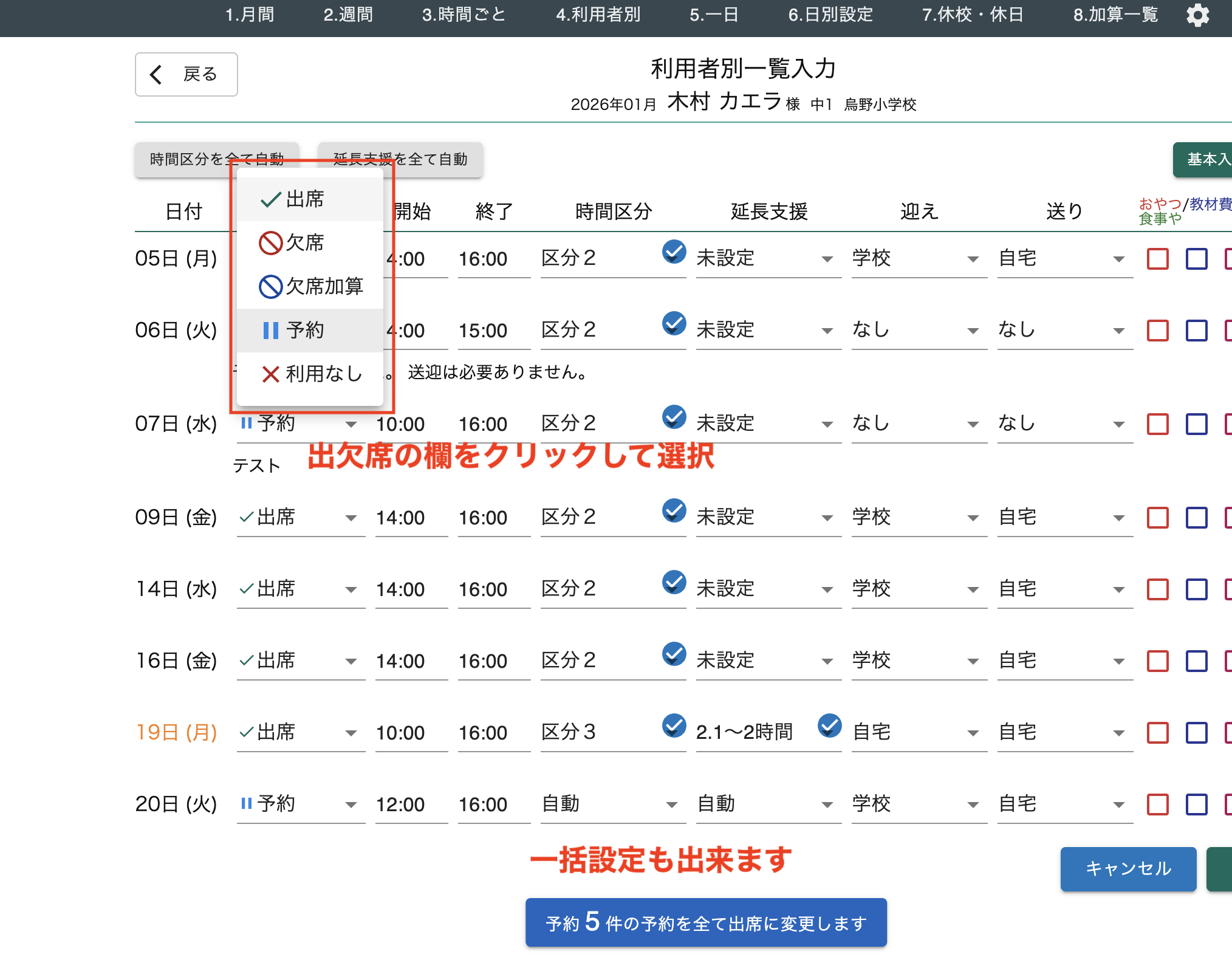Select 欠席加算 with blue prohibition icon

[311, 286]
